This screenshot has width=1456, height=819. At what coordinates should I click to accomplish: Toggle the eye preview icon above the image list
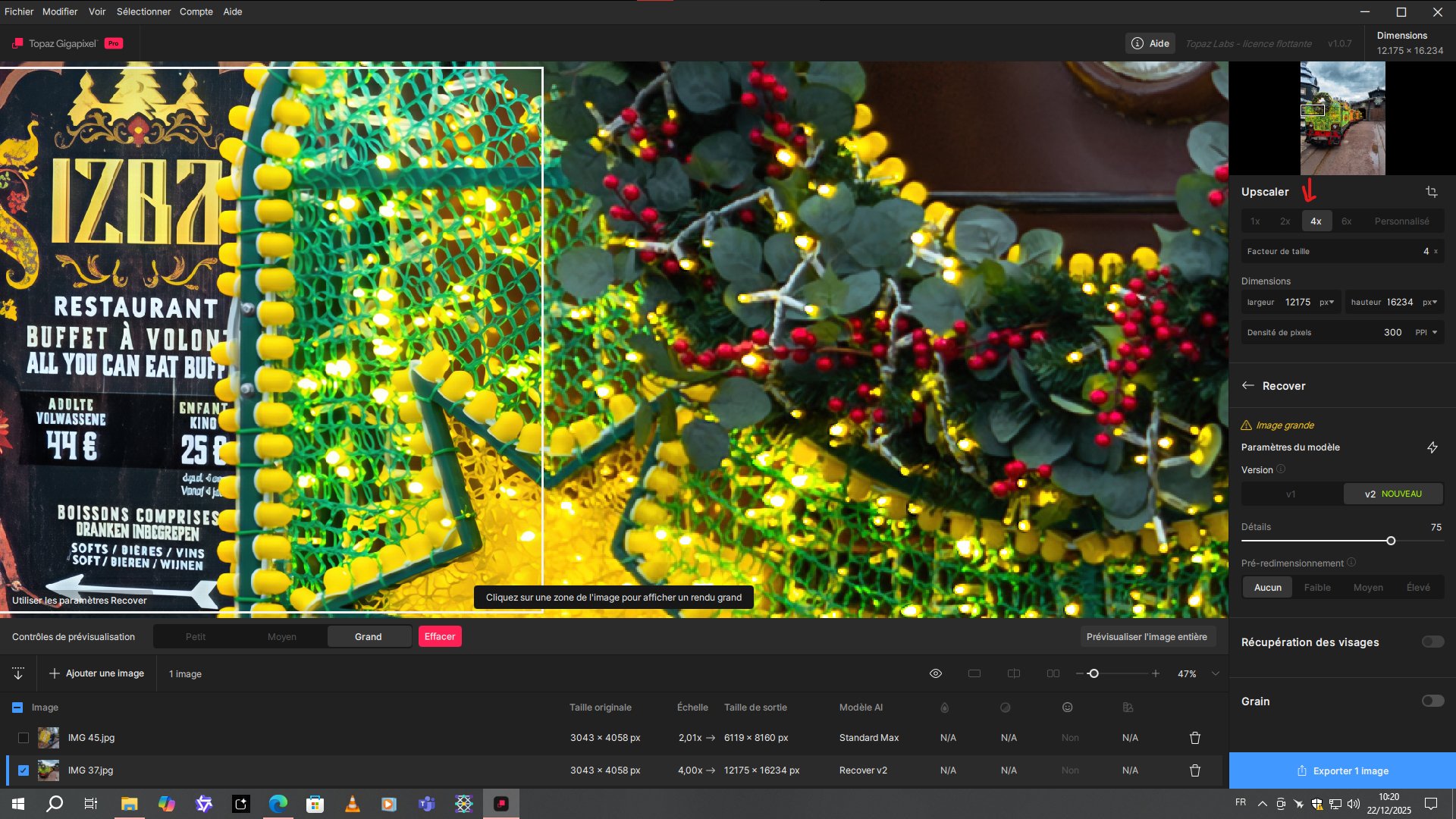pyautogui.click(x=935, y=673)
